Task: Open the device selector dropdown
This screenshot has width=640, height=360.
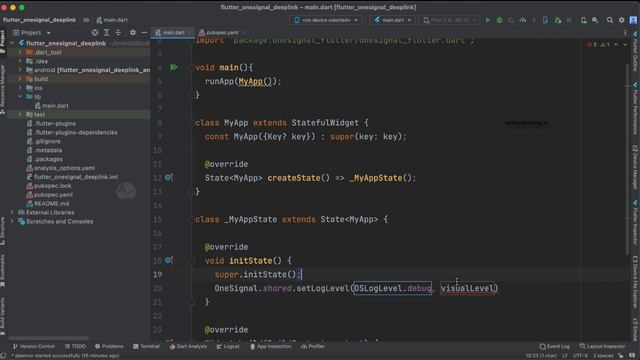Action: click(326, 20)
